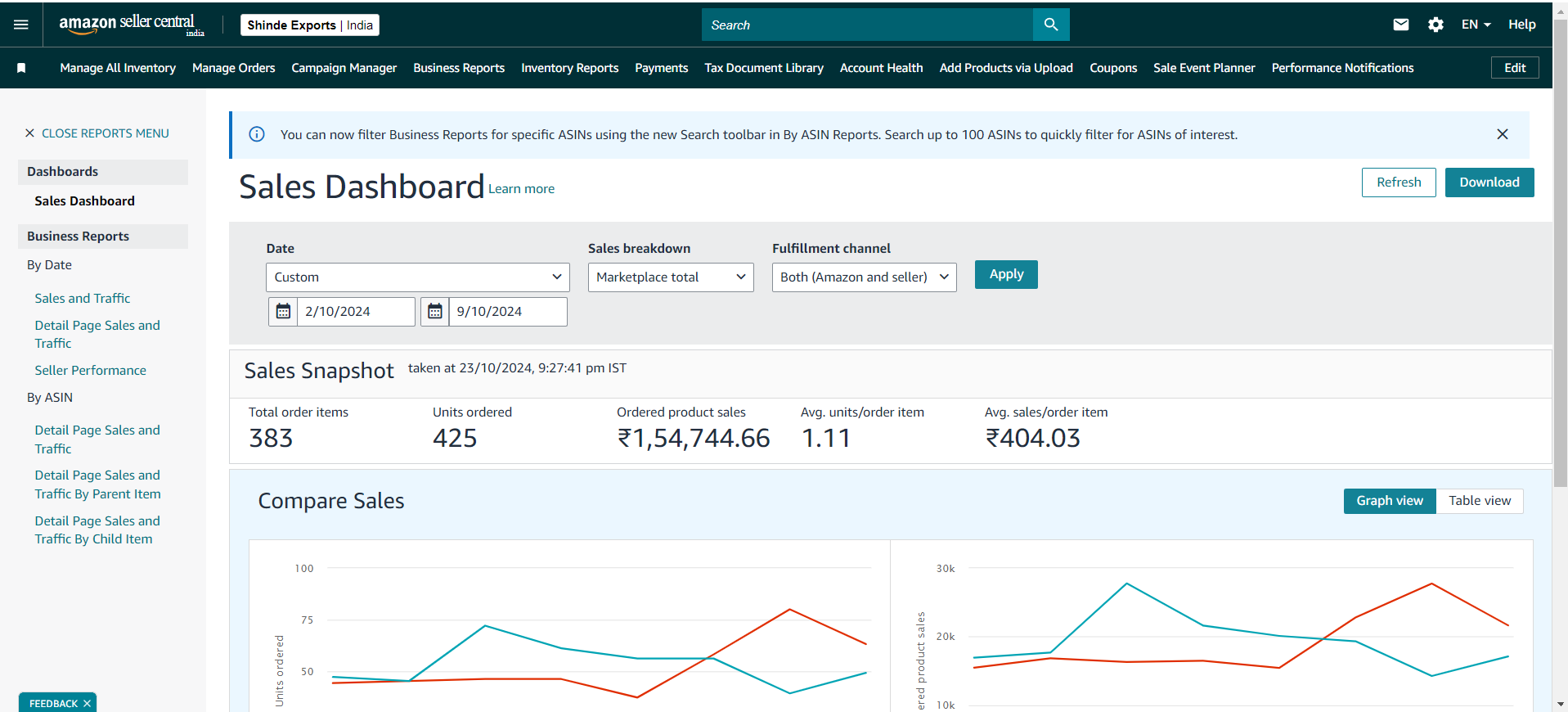Close the Feedback tab X
1568x712 pixels.
[87, 704]
